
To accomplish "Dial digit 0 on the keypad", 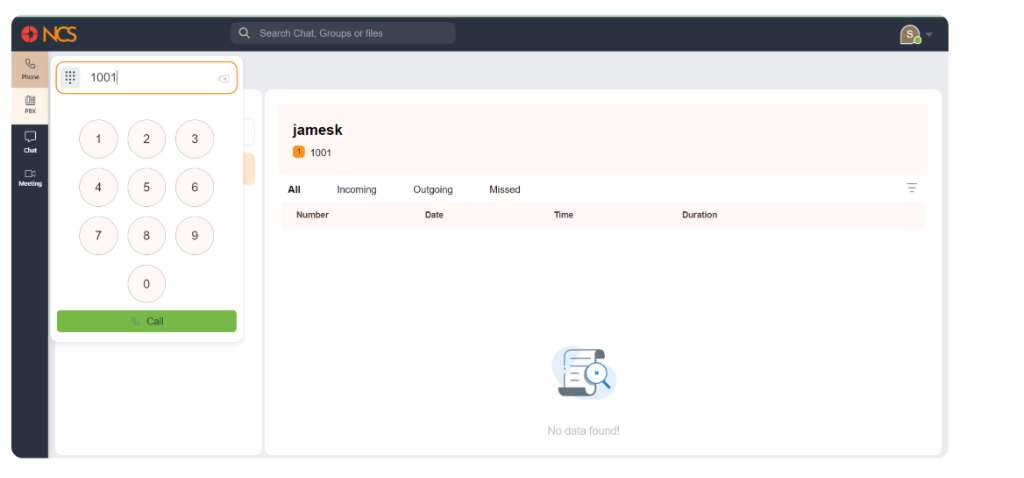I will [x=146, y=284].
